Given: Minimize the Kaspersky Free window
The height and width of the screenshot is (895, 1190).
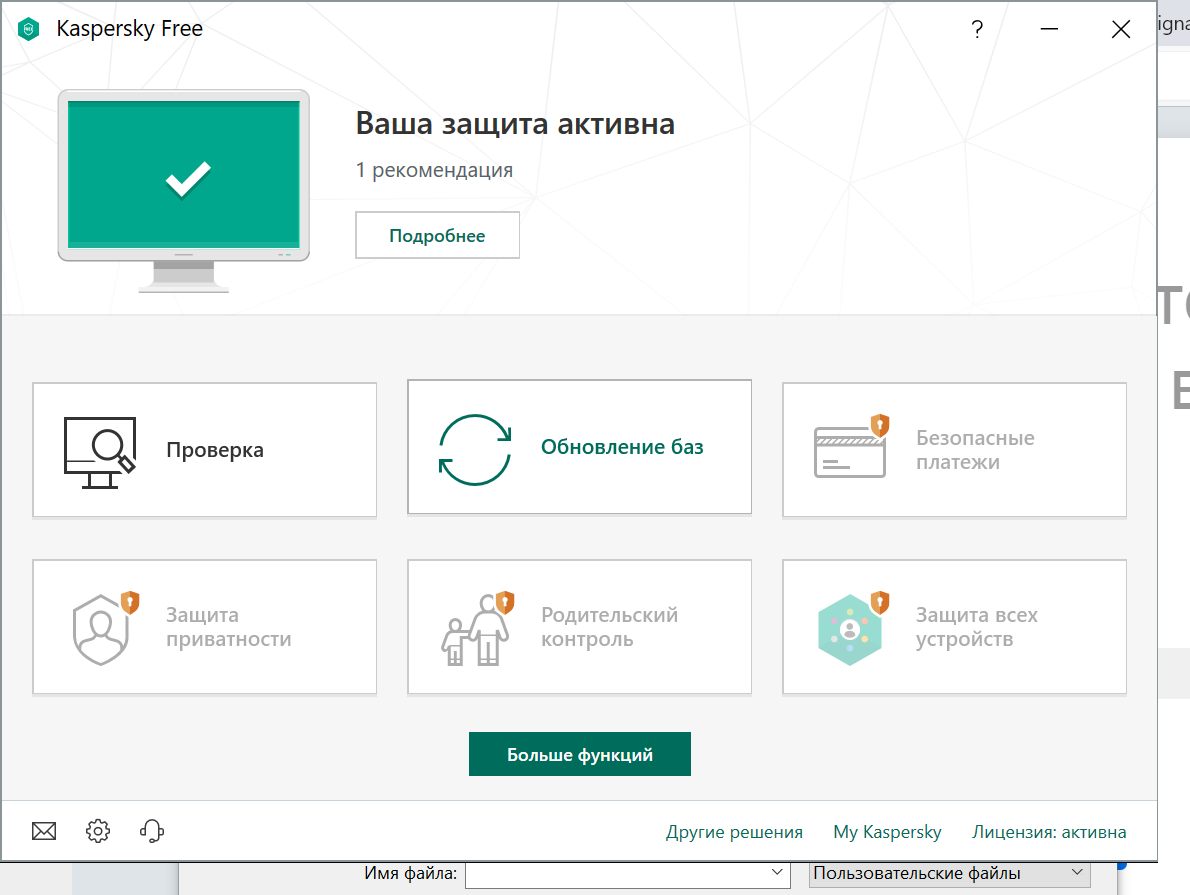Looking at the screenshot, I should click(1049, 29).
